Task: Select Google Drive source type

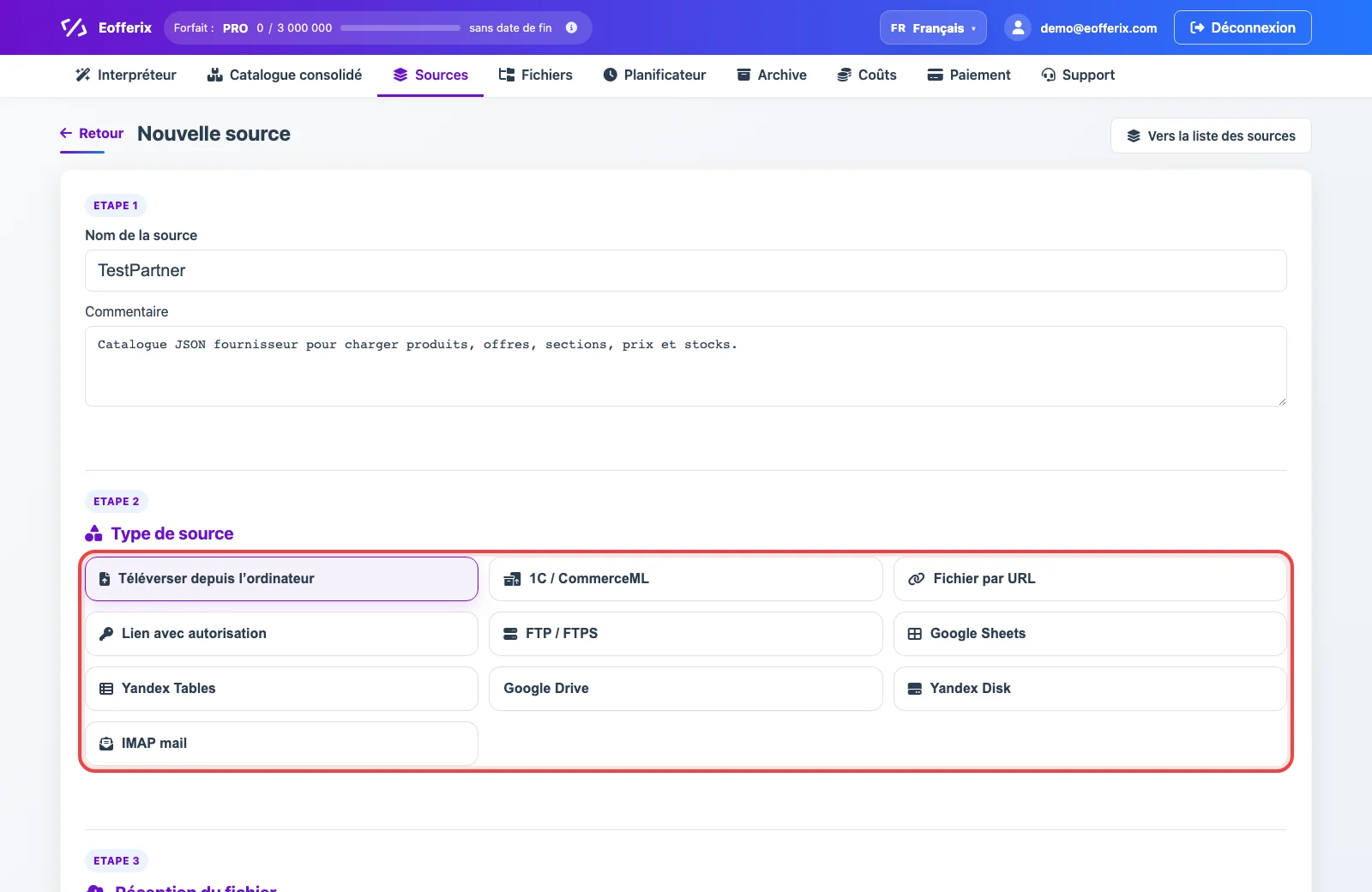Action: [685, 689]
